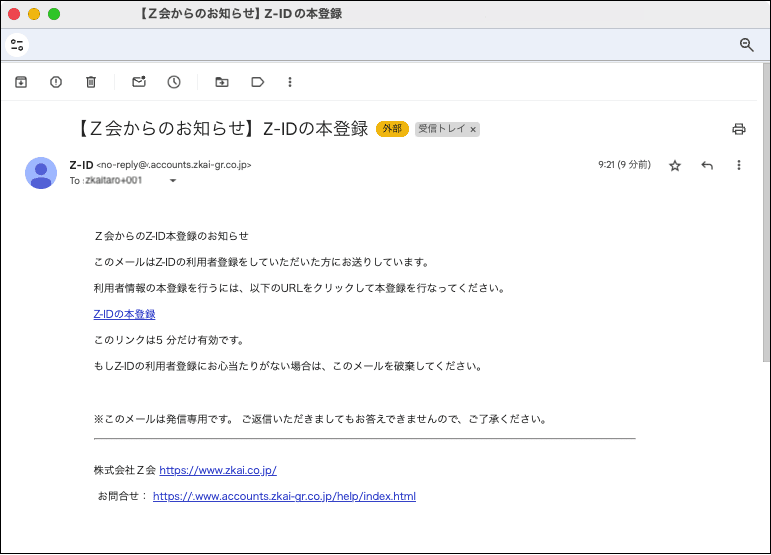The width and height of the screenshot is (771, 555).
Task: Mark the message as unread
Action: 139,82
